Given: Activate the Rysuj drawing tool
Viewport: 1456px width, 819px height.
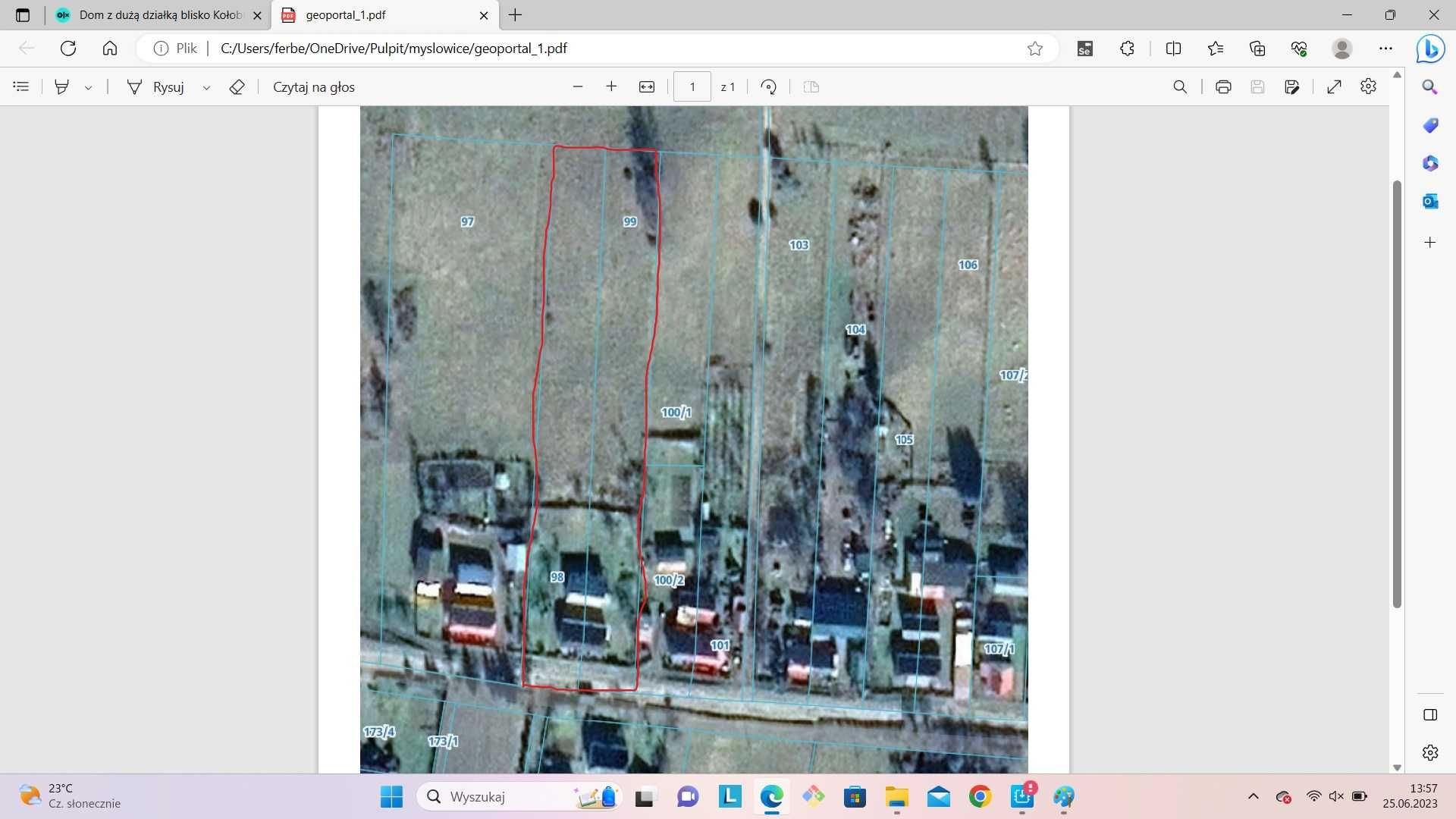Looking at the screenshot, I should coord(155,86).
